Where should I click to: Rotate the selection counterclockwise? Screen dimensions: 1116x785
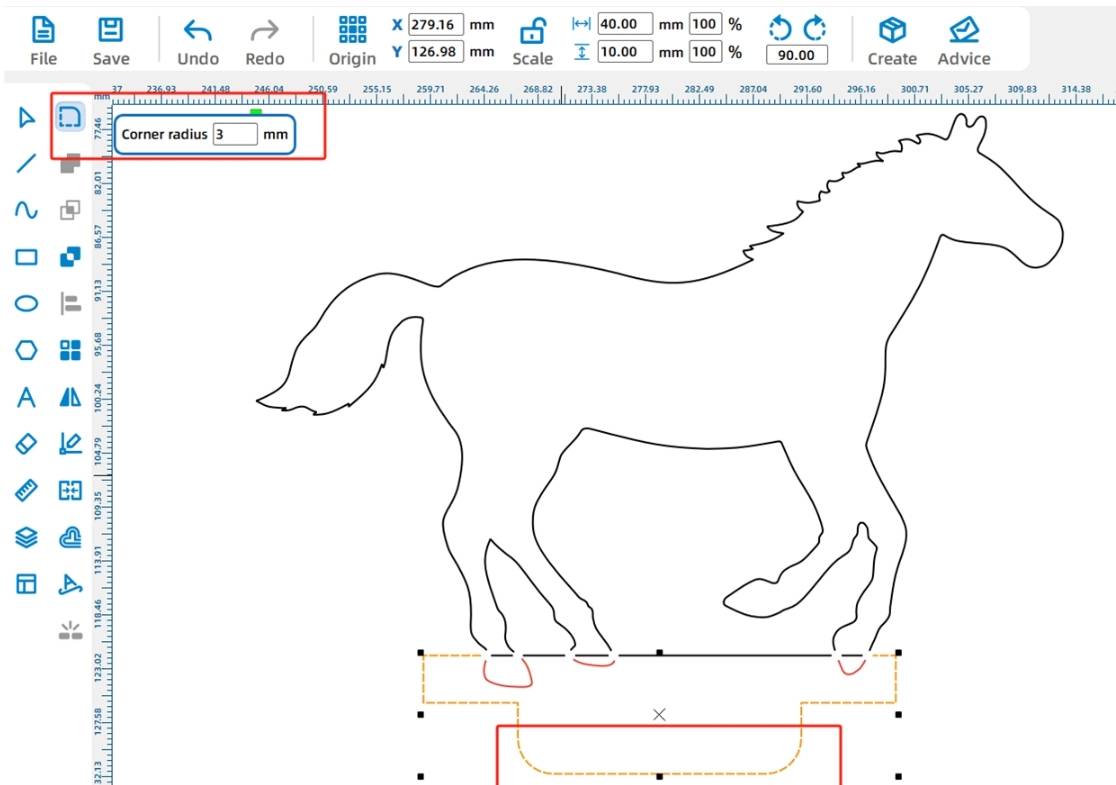point(779,27)
